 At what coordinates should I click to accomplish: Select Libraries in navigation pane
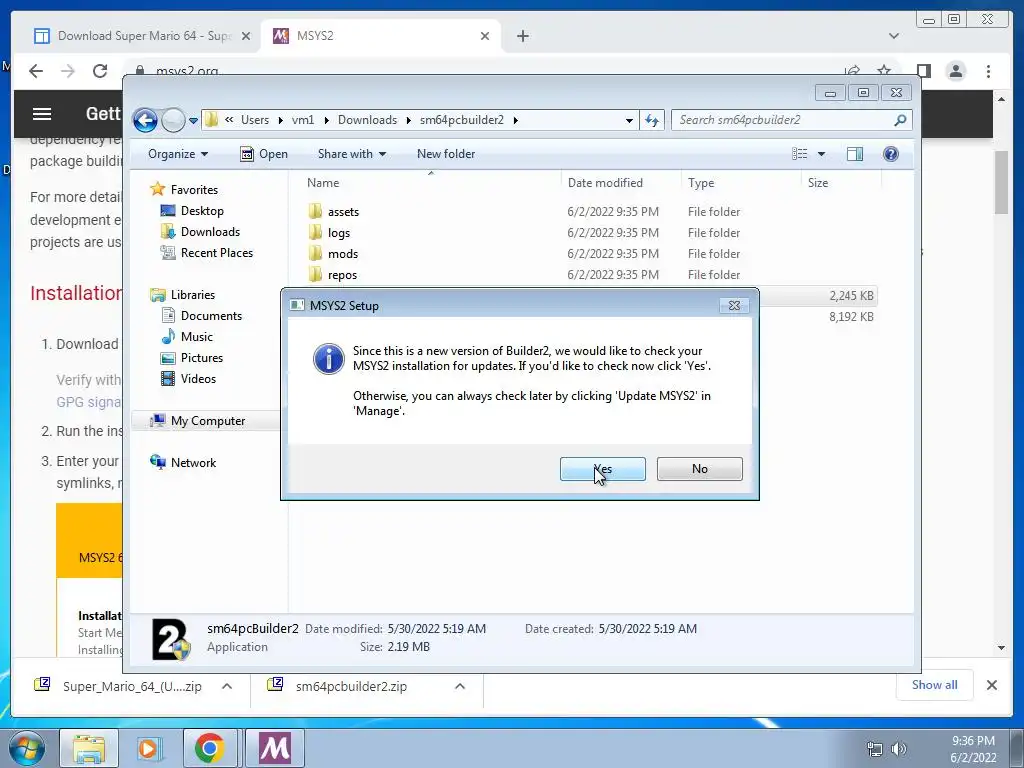(193, 295)
